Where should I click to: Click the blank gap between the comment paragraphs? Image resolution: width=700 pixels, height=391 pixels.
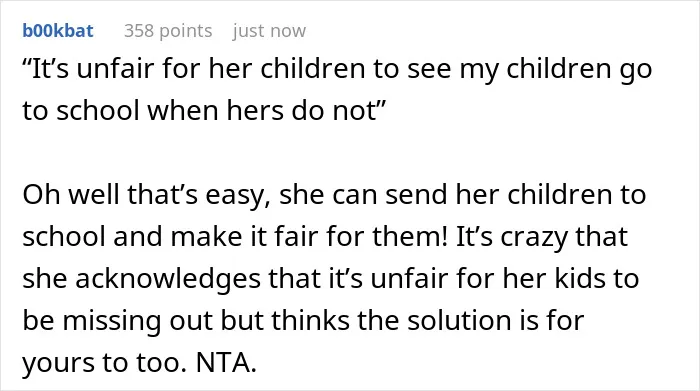[337, 152]
